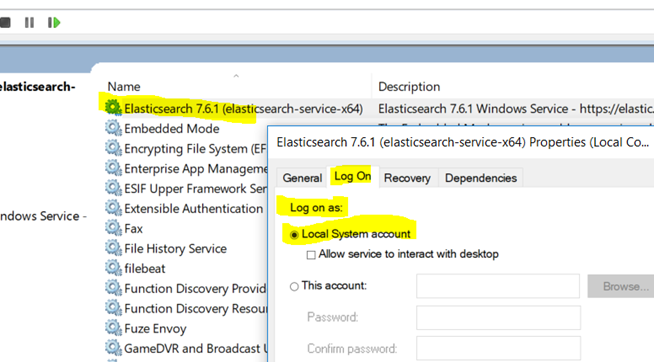
Task: Click gear icon beside GameDVR and Broadcast
Action: point(113,348)
